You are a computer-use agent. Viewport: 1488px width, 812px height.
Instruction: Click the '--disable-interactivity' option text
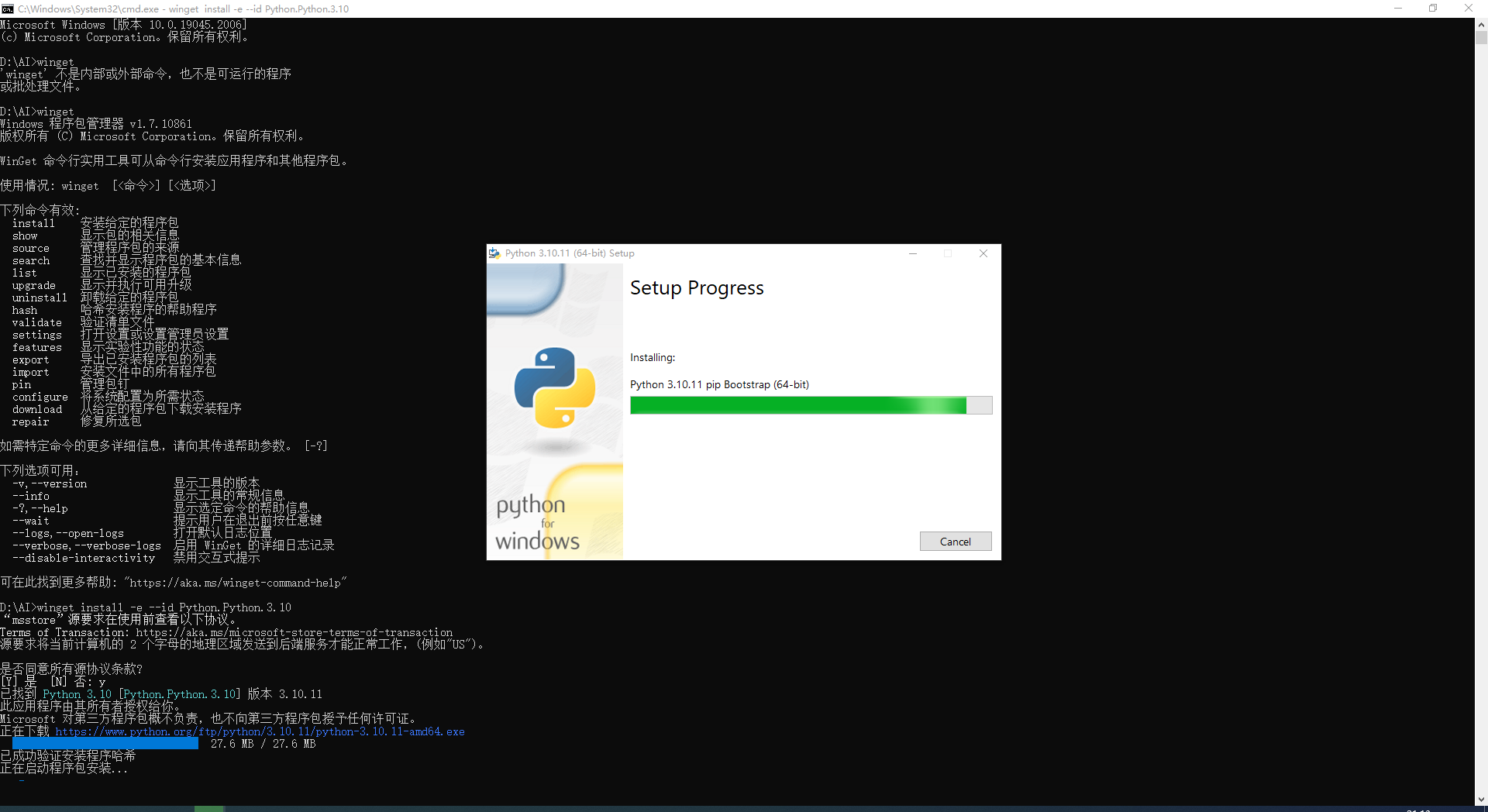pos(84,558)
